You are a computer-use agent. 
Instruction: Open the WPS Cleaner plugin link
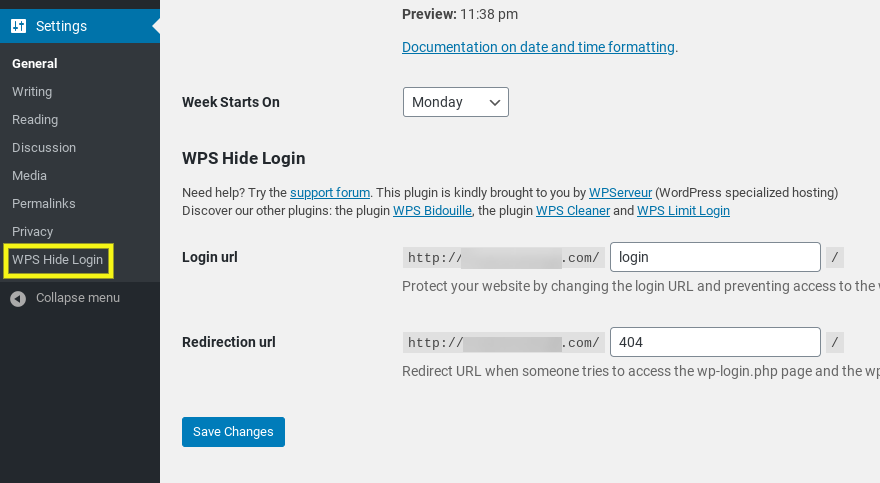point(573,210)
